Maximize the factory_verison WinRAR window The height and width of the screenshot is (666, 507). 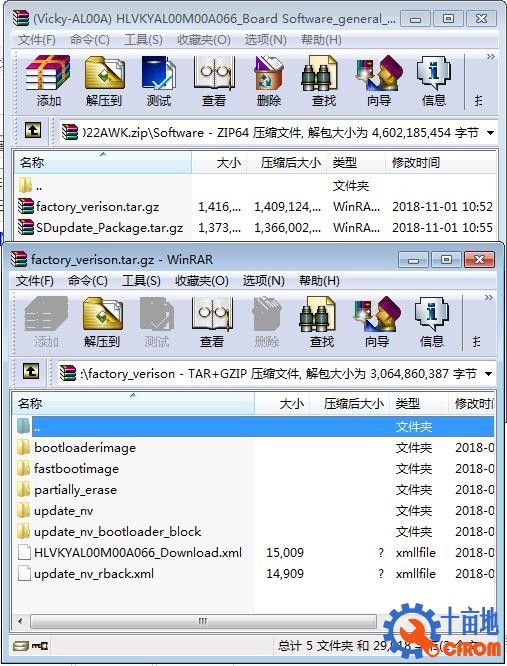tap(446, 260)
